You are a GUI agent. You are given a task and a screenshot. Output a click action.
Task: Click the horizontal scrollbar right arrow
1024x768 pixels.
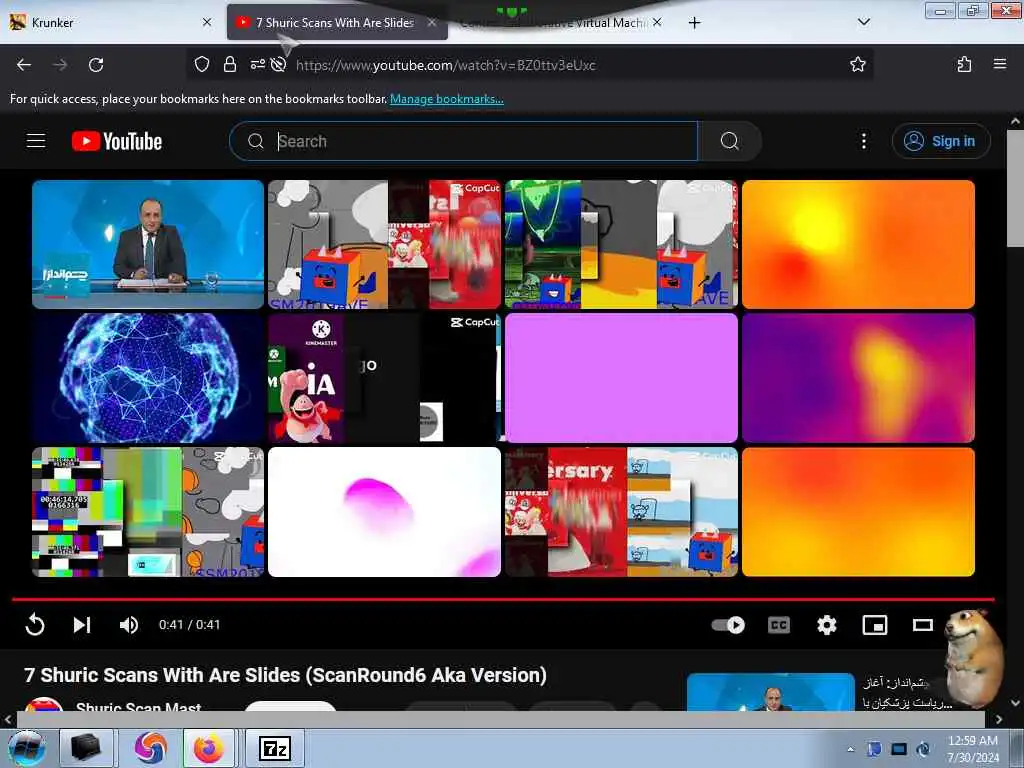999,719
